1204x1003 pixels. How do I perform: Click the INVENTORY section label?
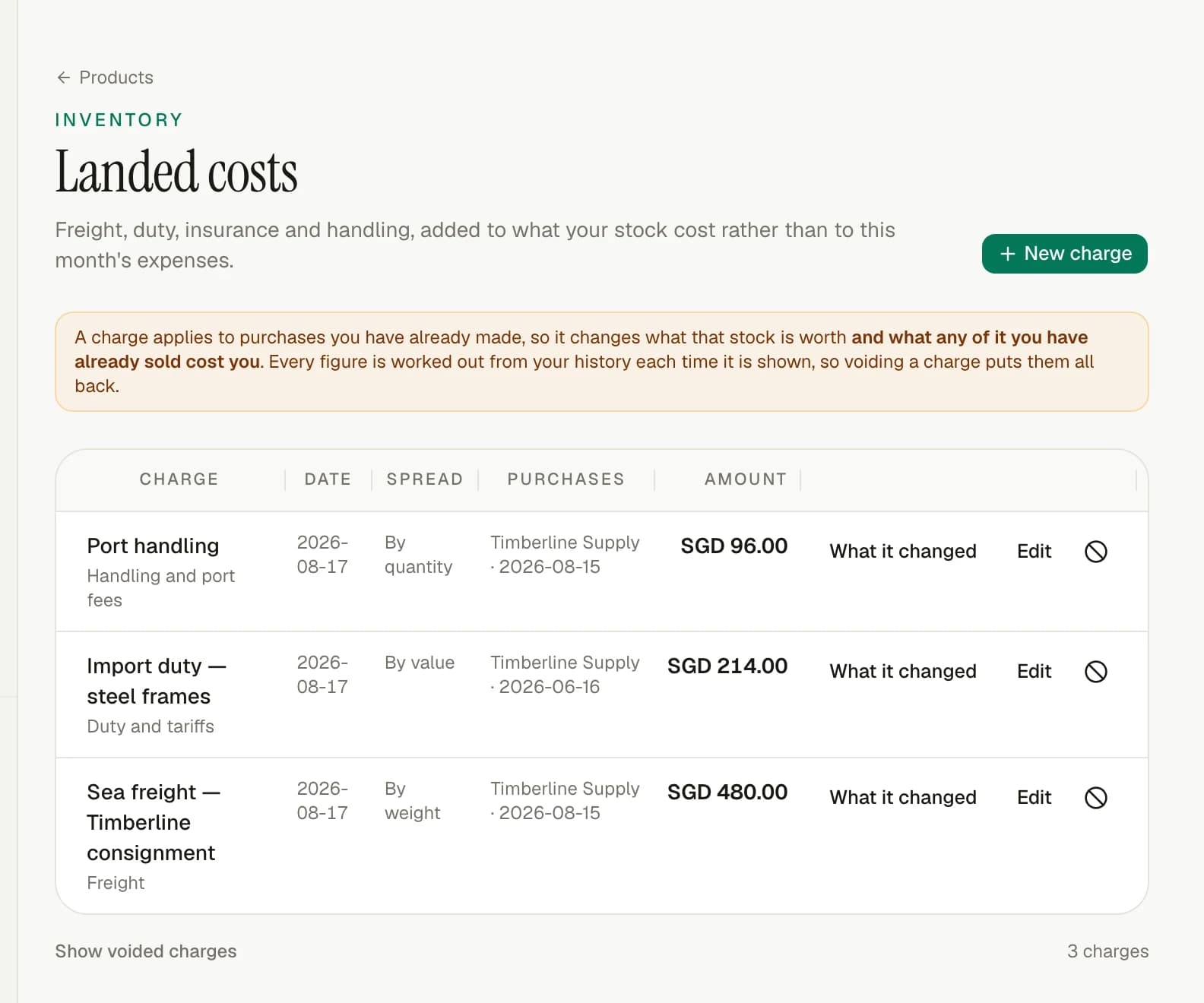(x=119, y=120)
